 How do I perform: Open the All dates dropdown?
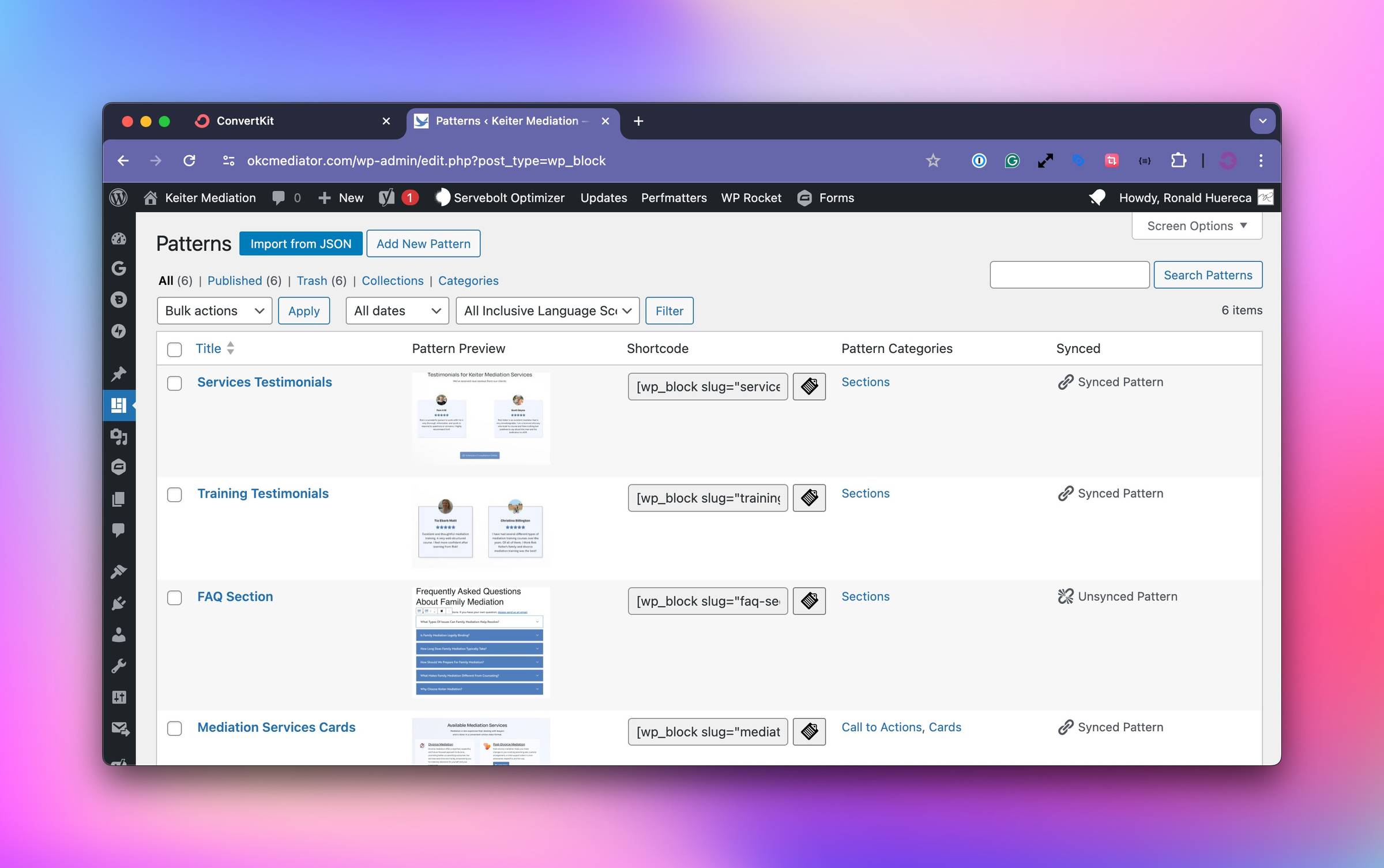[x=397, y=310]
